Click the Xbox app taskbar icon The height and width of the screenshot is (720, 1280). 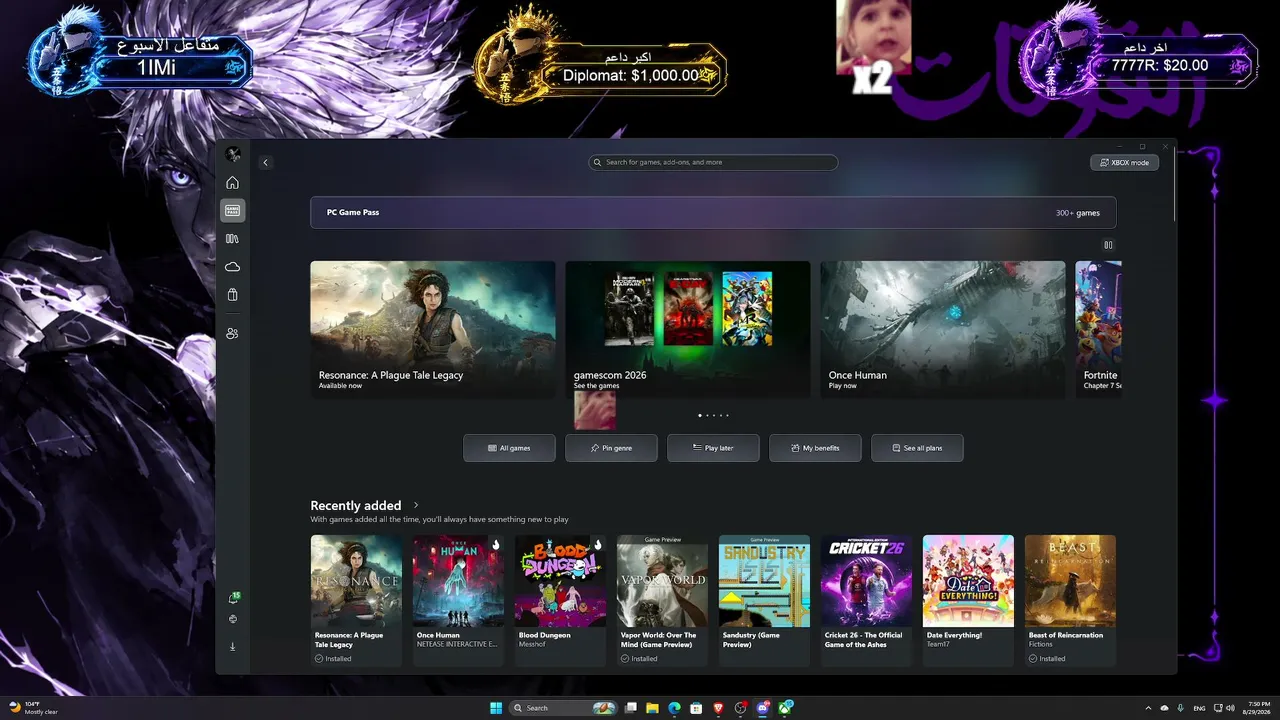(786, 708)
